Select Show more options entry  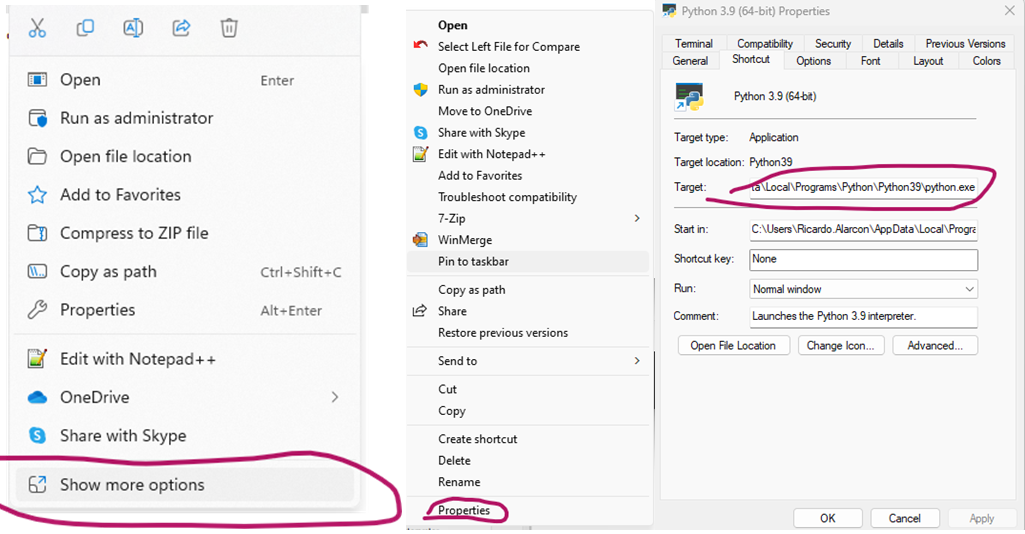coord(184,485)
